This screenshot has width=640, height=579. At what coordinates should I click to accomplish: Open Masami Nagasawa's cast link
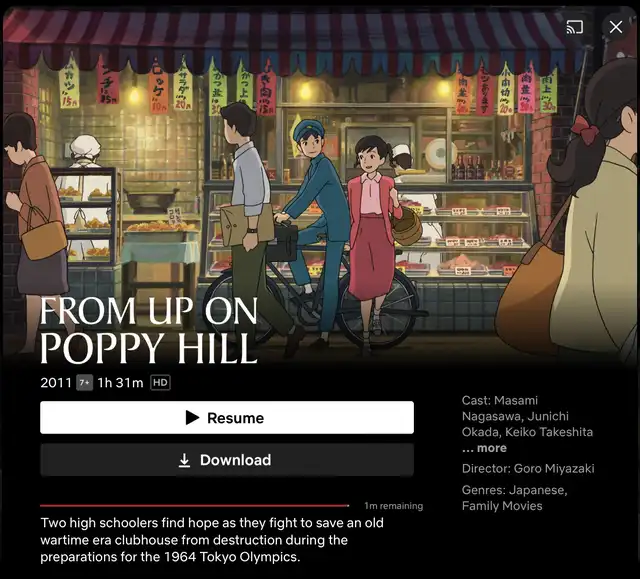[516, 408]
